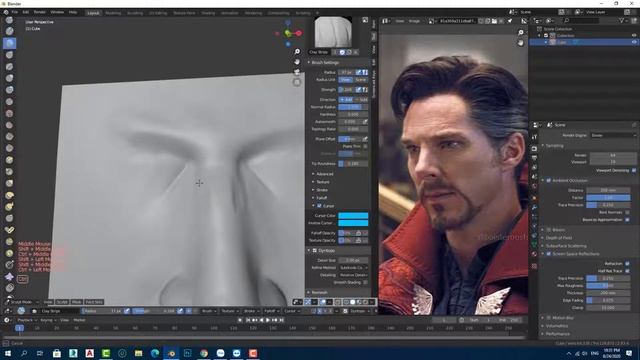Open the Render properties tab icon
This screenshot has height=360, width=640.
coord(534,149)
